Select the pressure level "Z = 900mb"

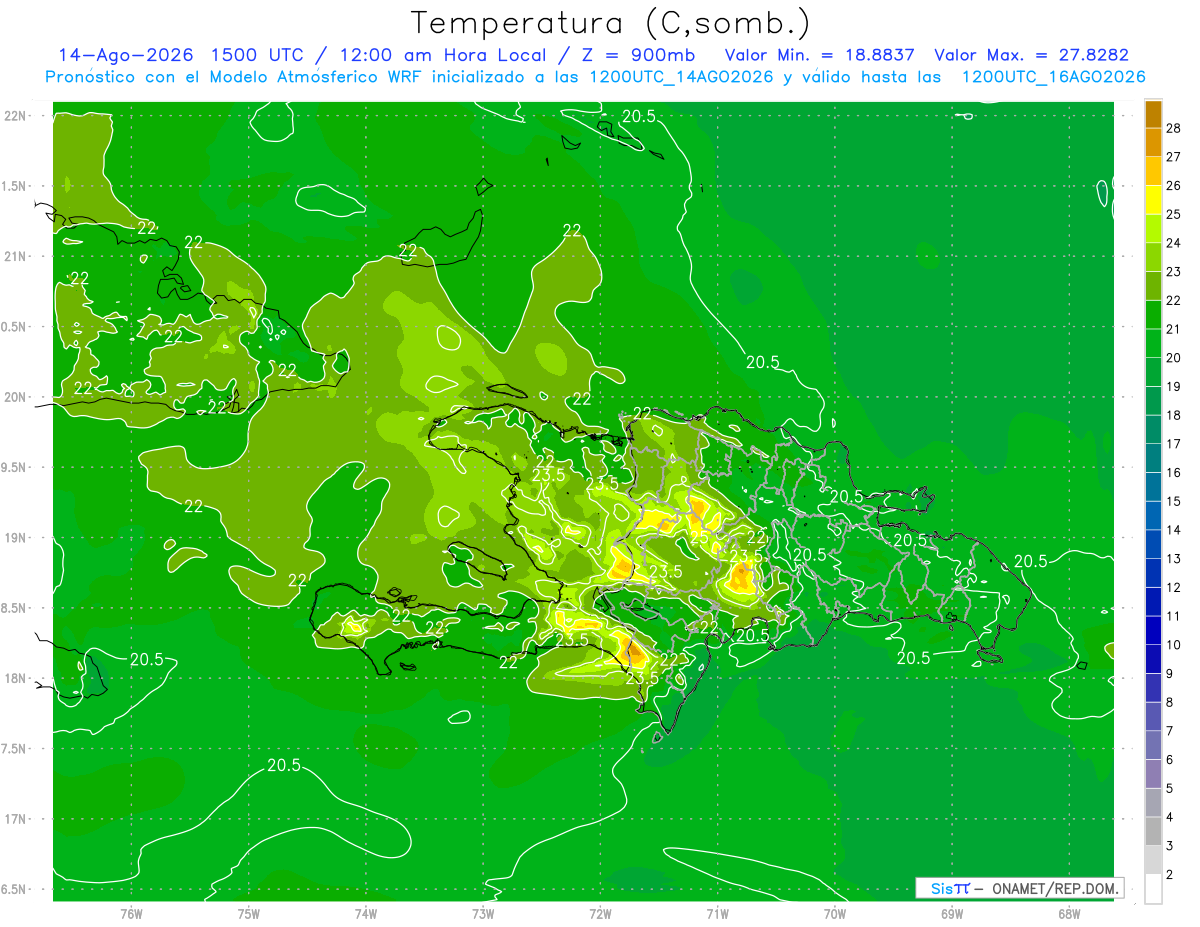click(638, 55)
